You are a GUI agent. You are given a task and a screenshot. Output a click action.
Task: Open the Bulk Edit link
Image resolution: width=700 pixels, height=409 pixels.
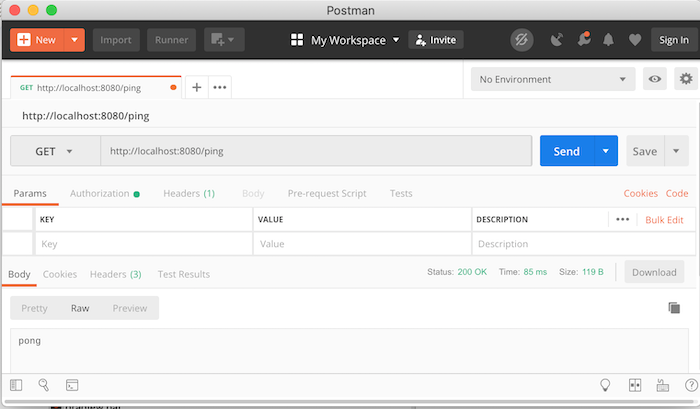click(664, 219)
